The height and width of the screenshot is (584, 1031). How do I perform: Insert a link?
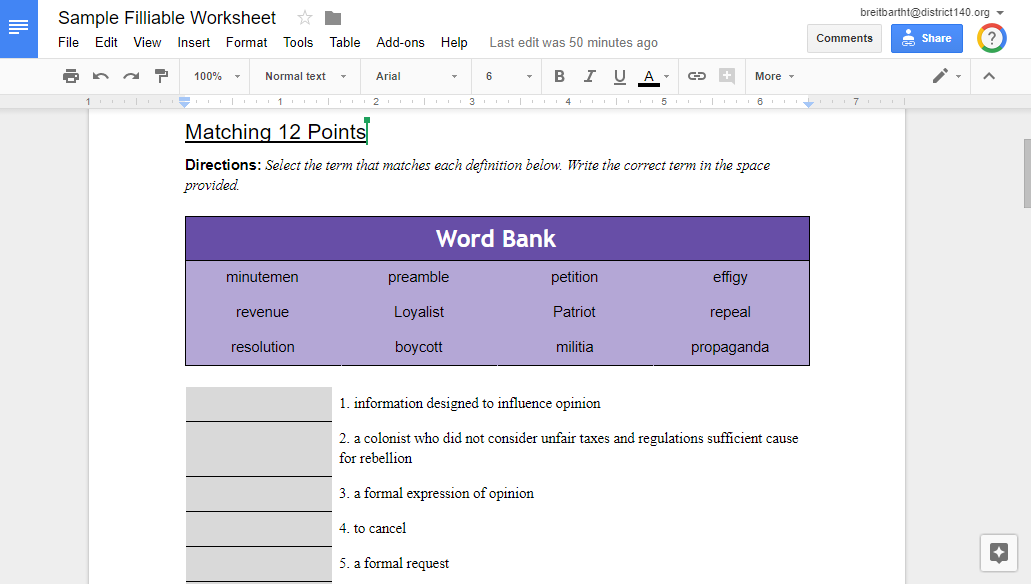696,76
